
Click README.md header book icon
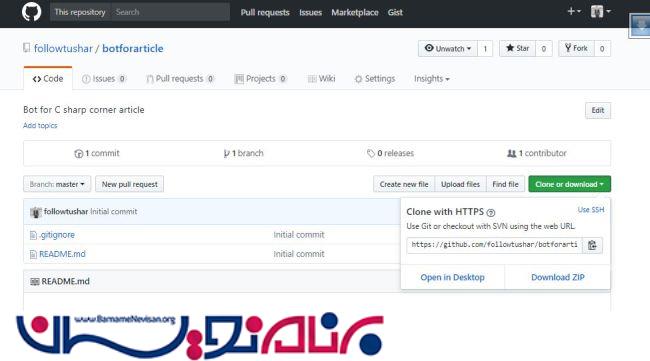coord(35,281)
